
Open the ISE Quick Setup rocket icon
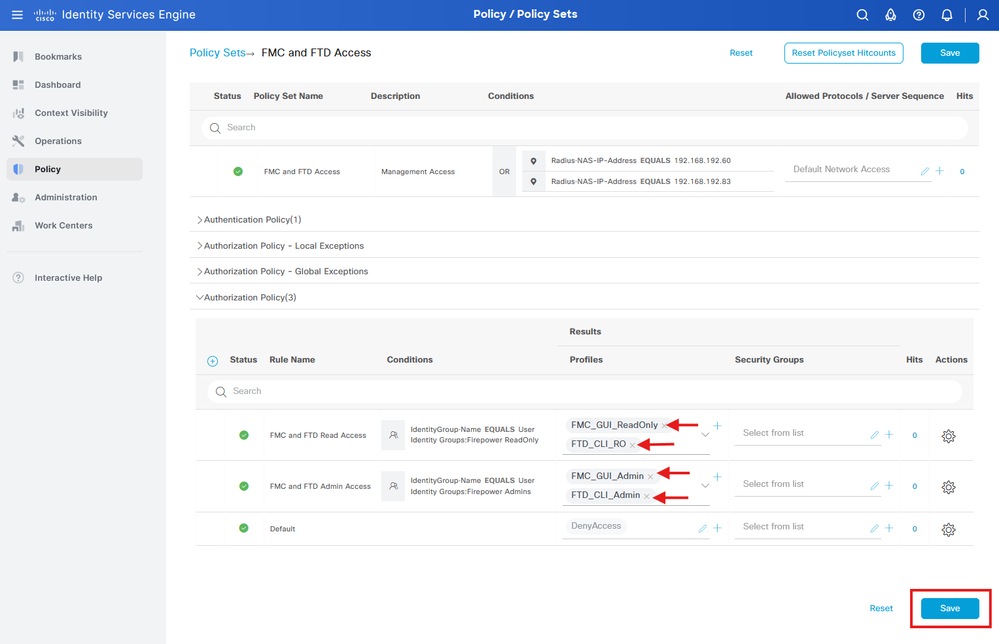tap(890, 14)
